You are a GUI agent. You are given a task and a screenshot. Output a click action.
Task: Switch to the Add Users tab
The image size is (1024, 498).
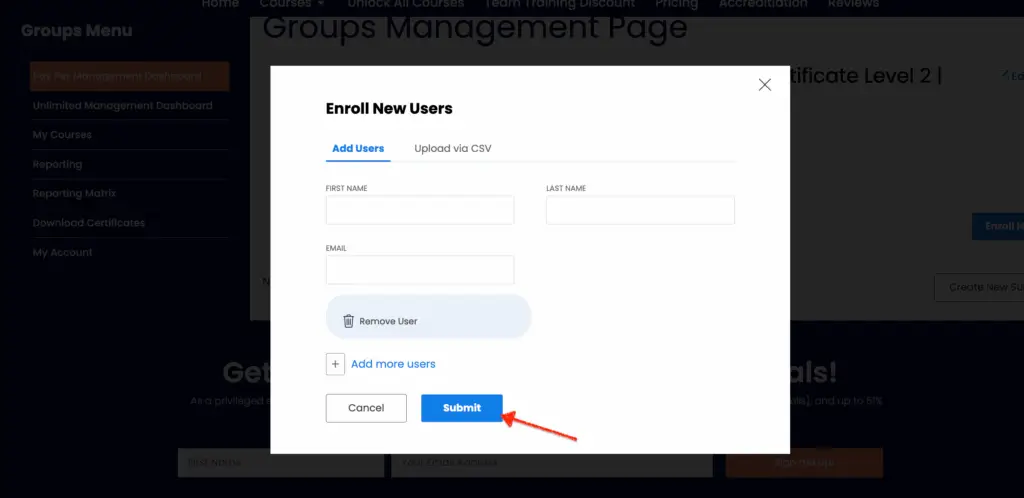(x=358, y=149)
